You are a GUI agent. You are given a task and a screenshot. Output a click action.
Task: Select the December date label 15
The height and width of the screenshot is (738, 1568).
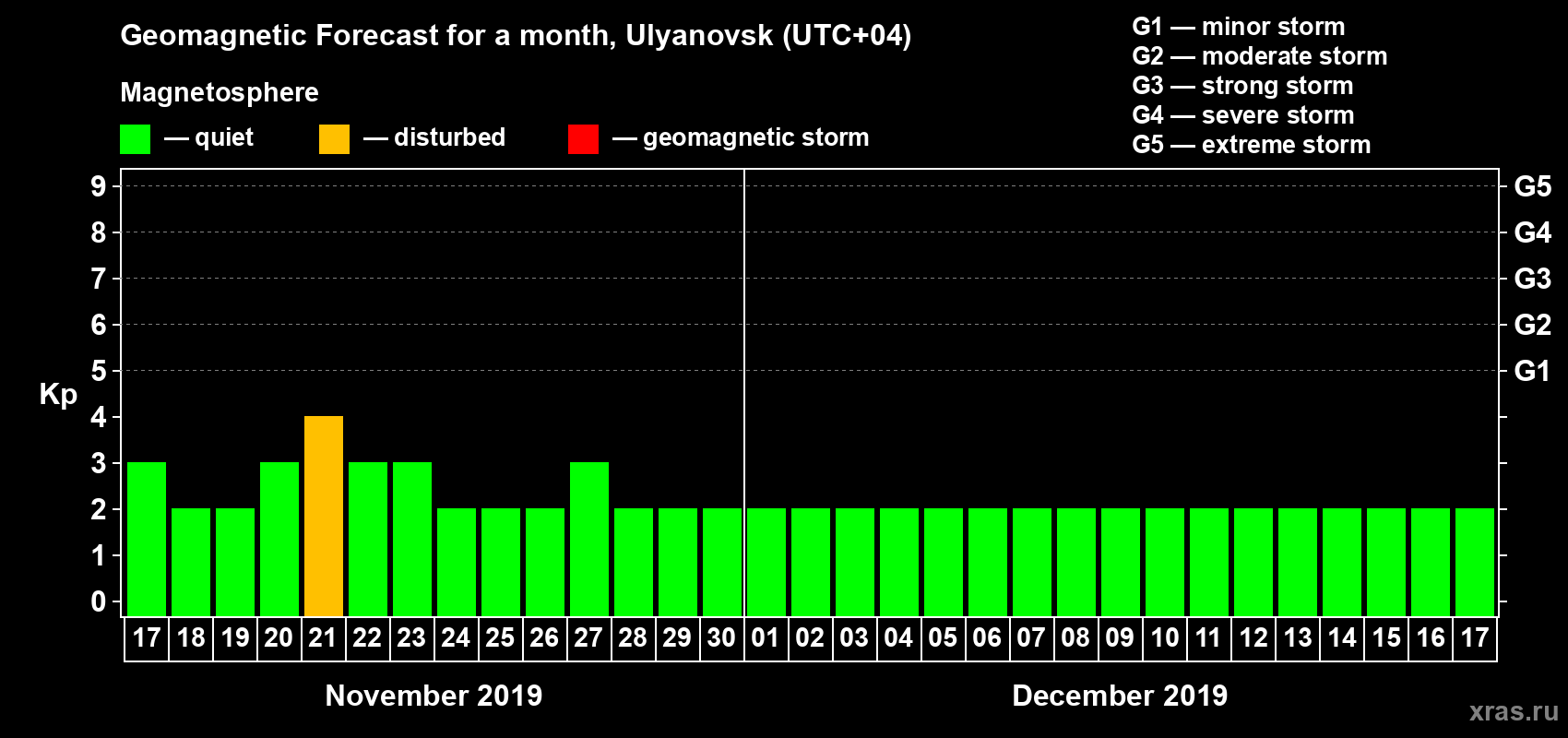point(1385,637)
